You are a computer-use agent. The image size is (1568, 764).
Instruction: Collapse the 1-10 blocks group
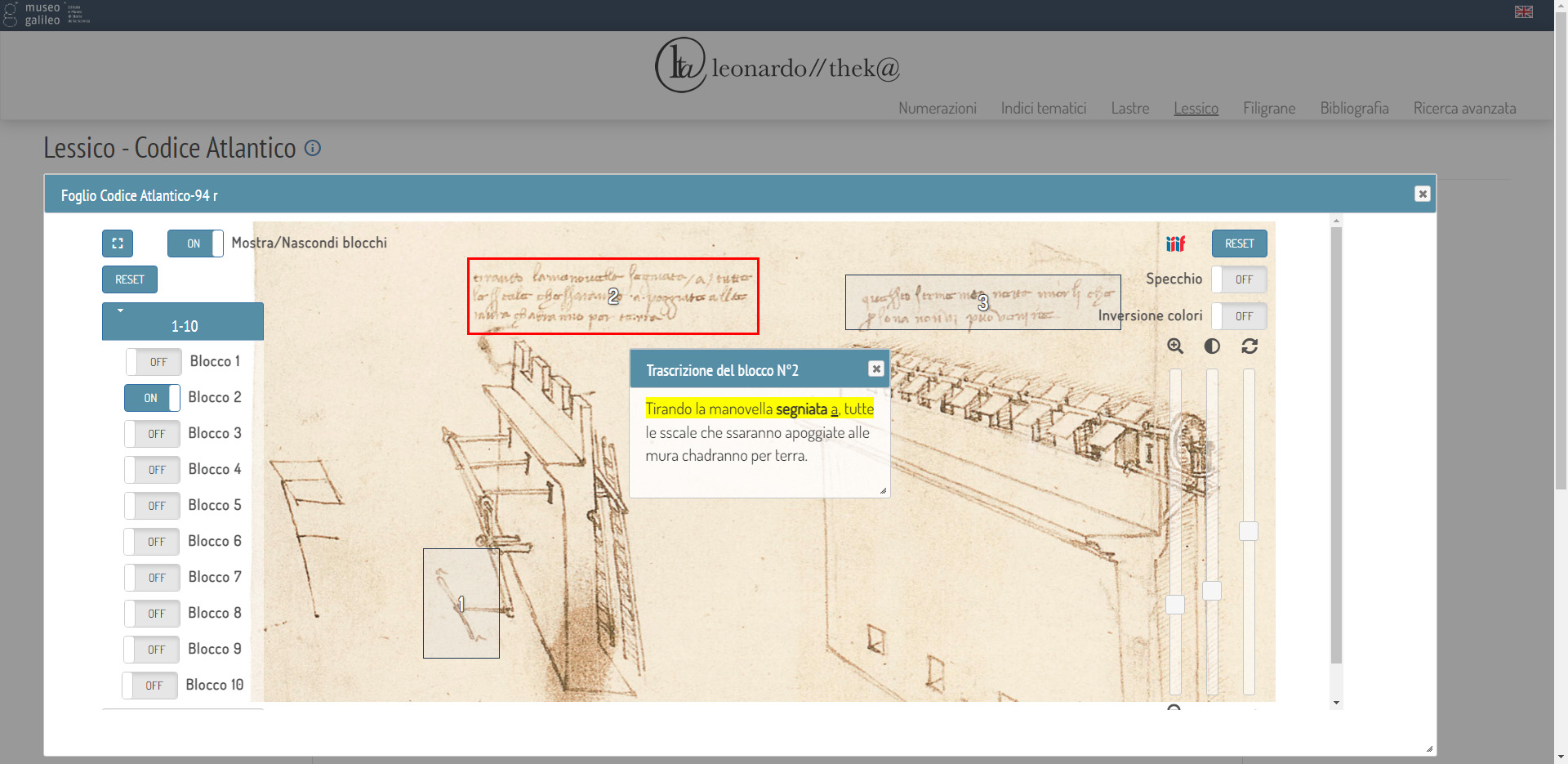tap(183, 321)
